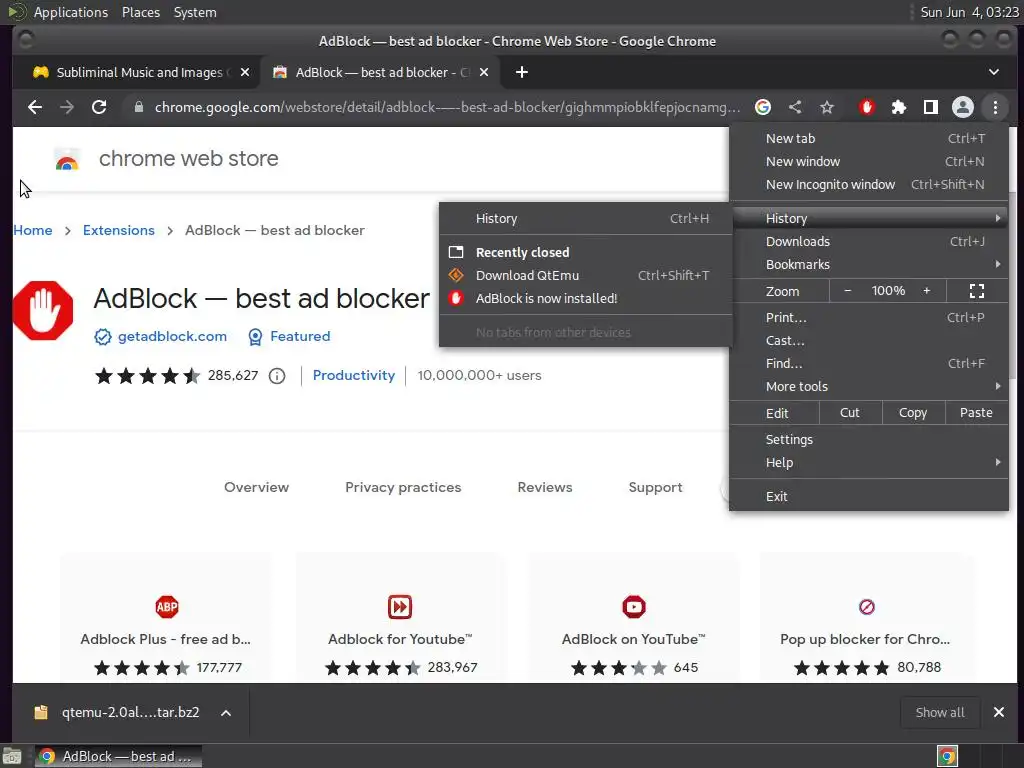
Task: Switch to the Reviews tab
Action: (545, 487)
